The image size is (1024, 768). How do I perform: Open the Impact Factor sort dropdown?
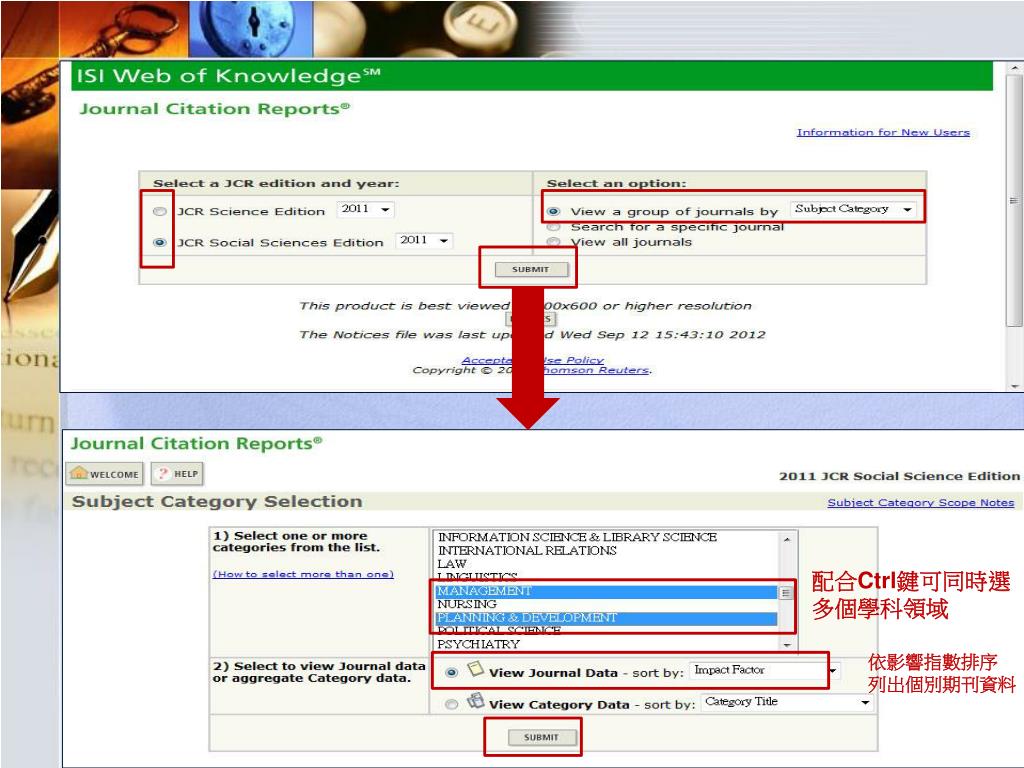point(764,671)
